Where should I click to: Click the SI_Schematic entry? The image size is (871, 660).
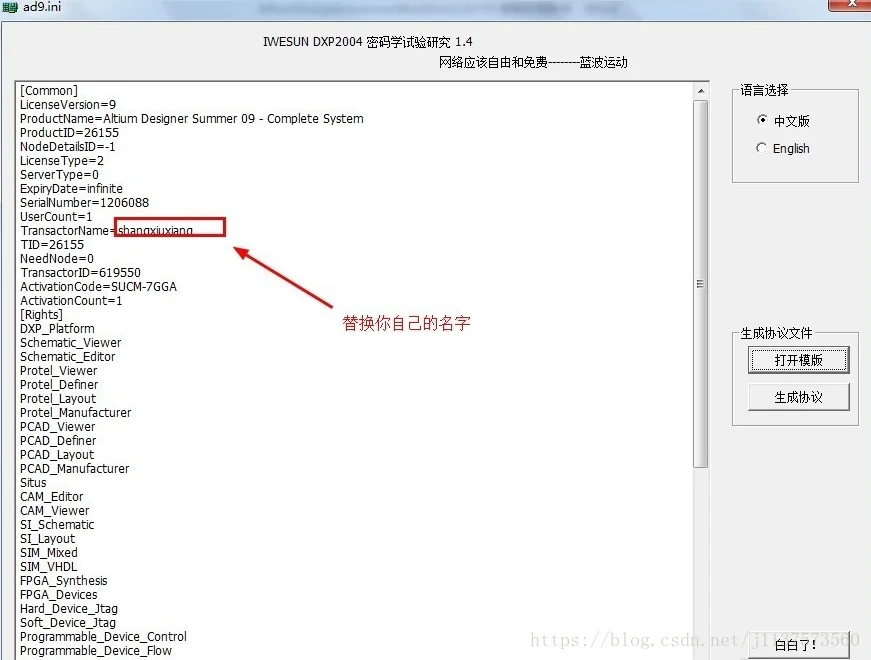click(x=57, y=524)
